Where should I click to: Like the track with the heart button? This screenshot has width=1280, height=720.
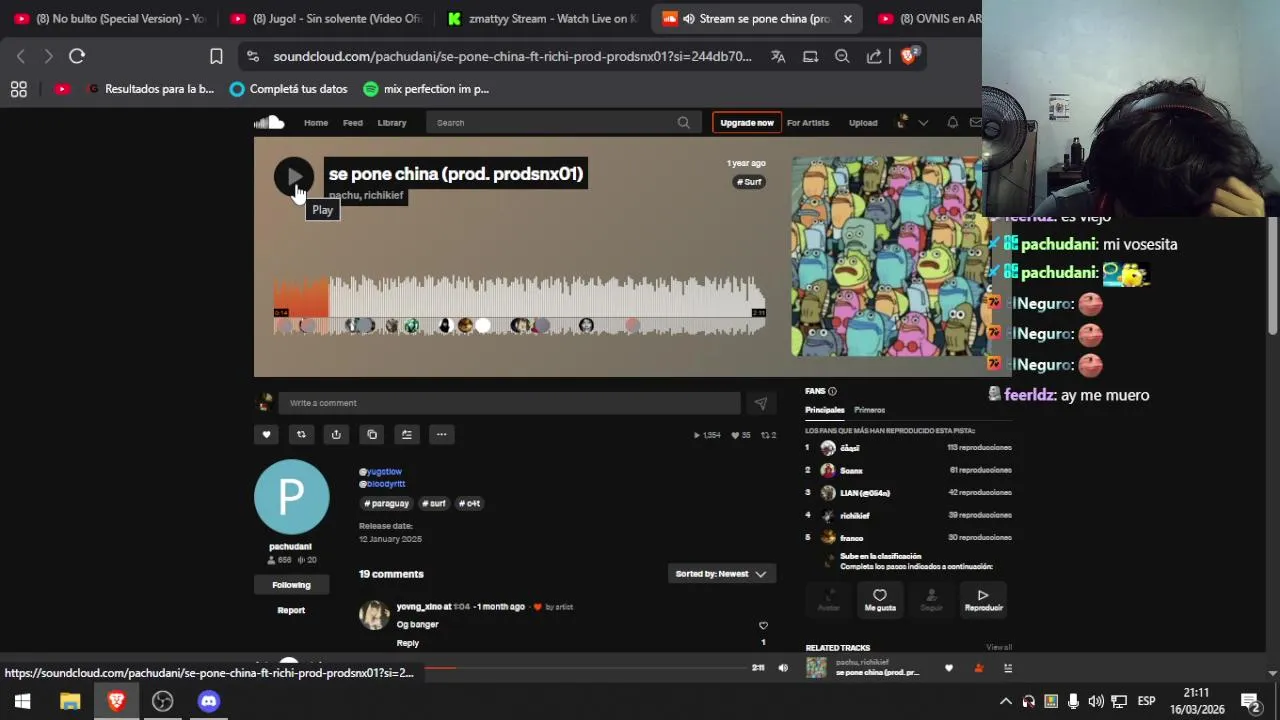[266, 434]
